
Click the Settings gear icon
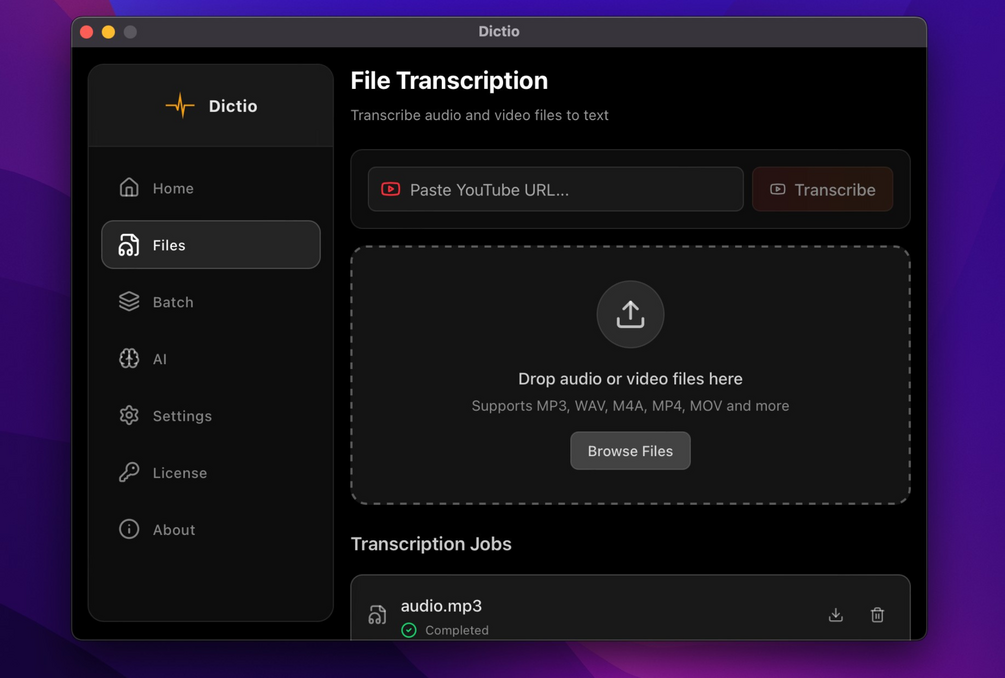pyautogui.click(x=129, y=415)
